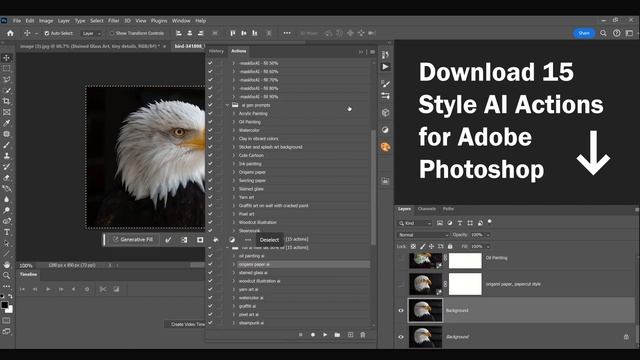Split clip with scissors icon in Timeline

[102, 289]
